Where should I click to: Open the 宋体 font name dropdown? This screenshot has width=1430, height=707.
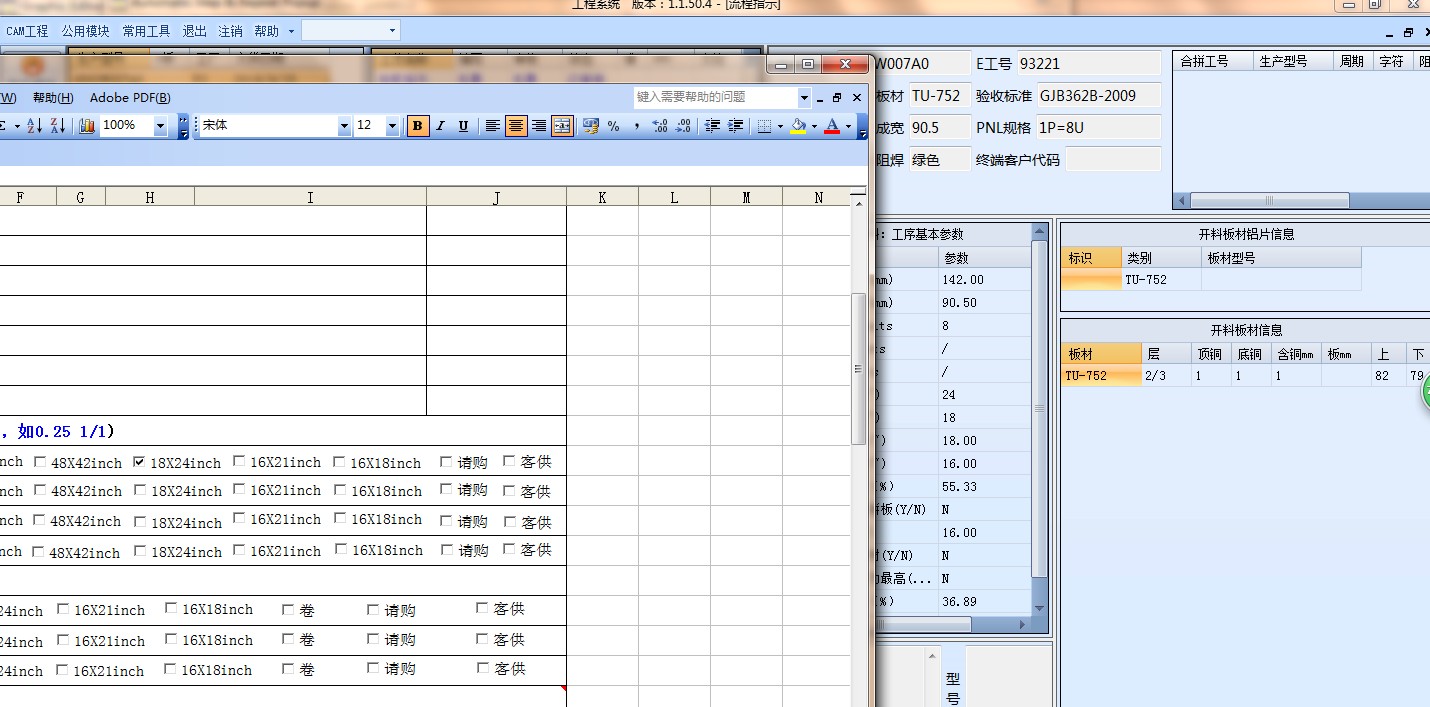point(344,126)
